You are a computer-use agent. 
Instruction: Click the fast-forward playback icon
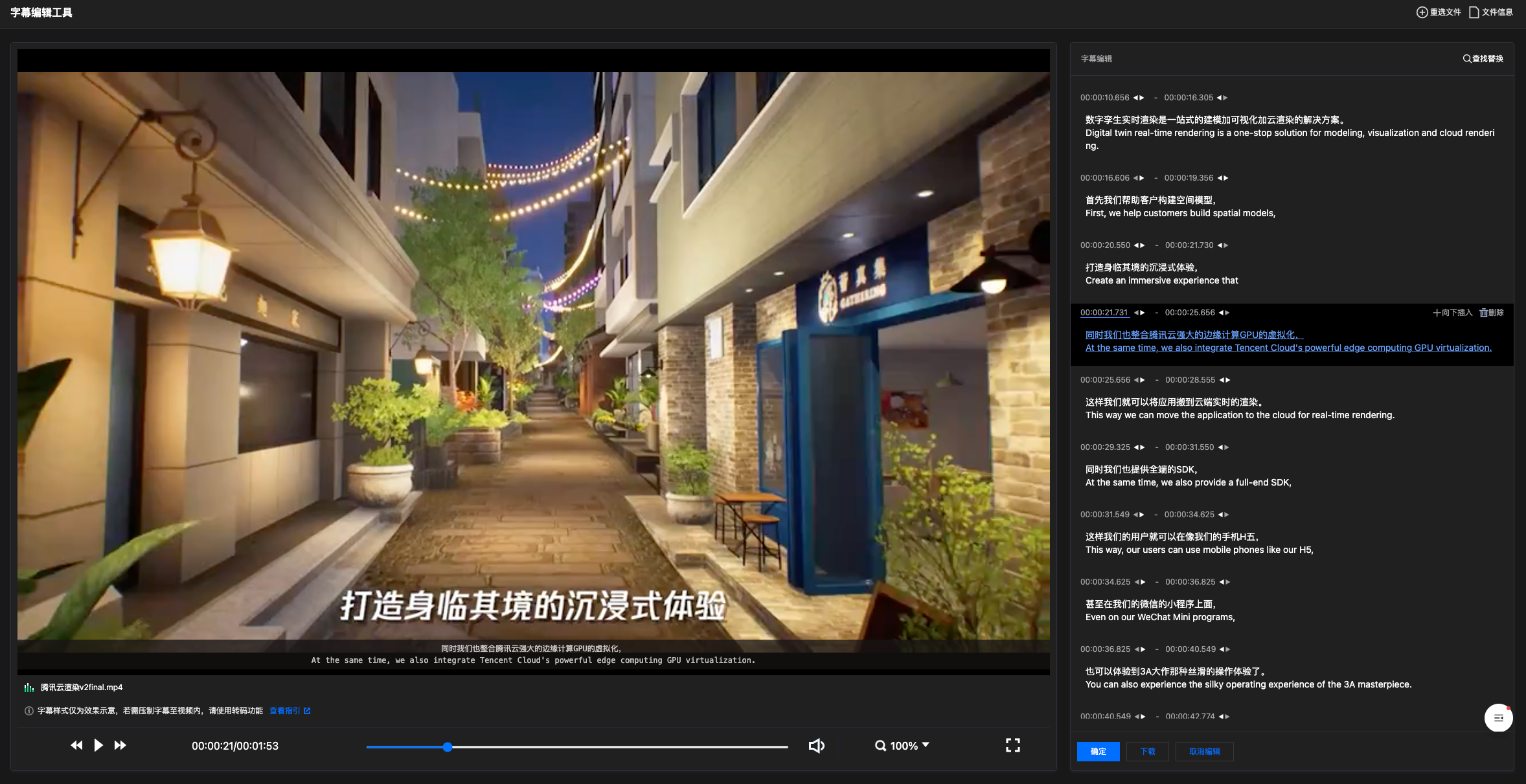coord(120,745)
